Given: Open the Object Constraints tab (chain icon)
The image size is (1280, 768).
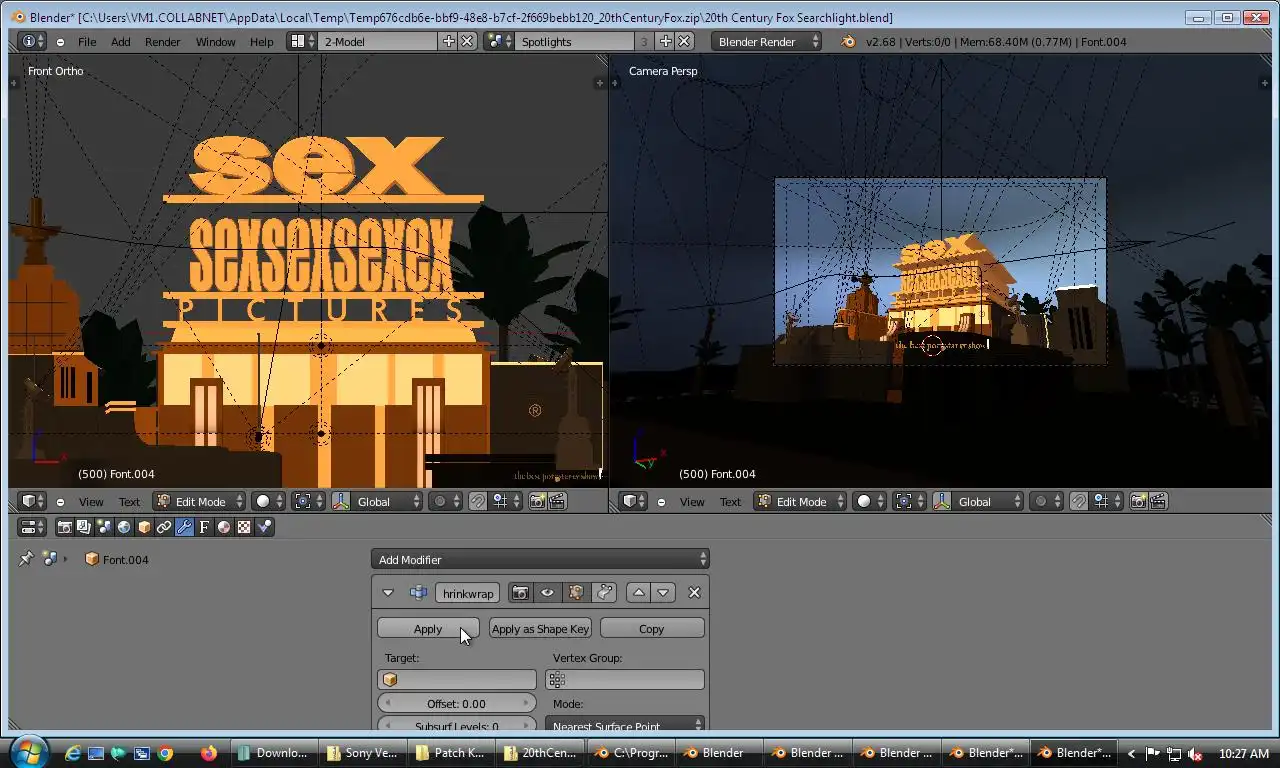Looking at the screenshot, I should point(164,527).
